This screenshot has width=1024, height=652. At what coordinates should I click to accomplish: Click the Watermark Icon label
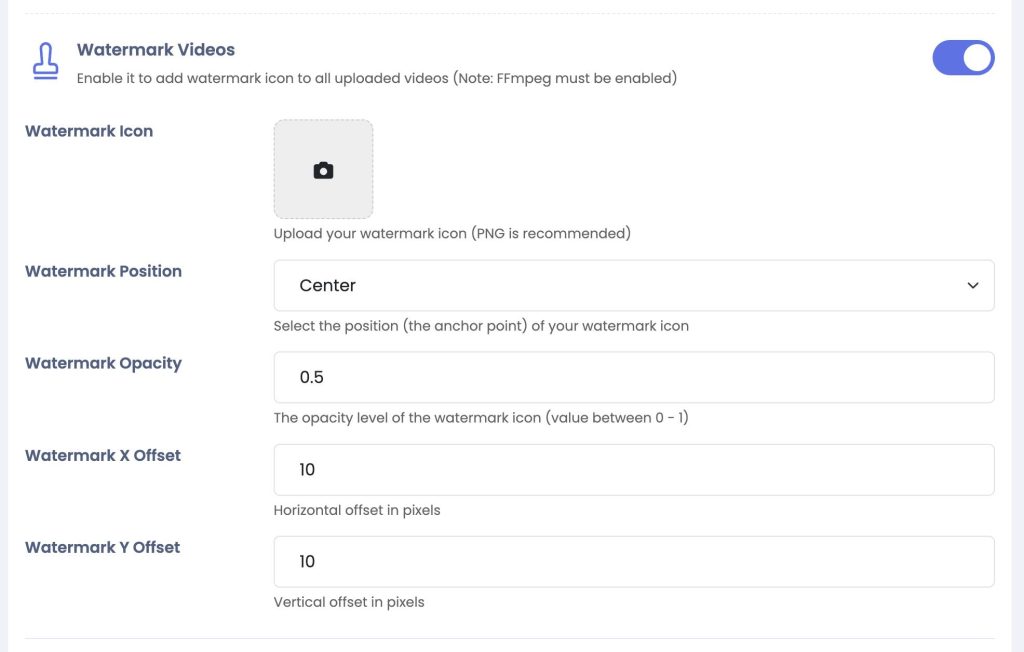coord(89,131)
